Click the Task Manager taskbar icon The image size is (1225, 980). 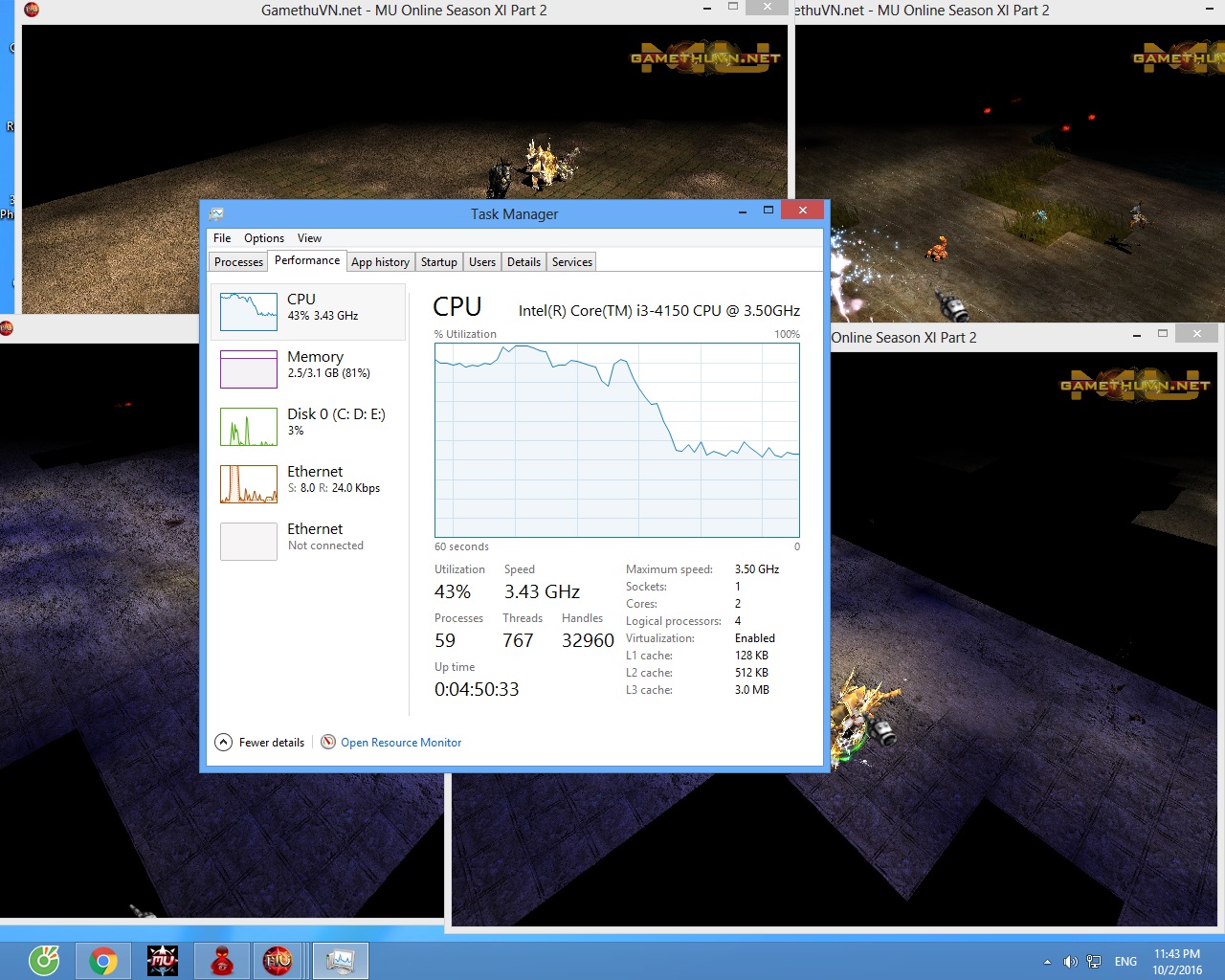[340, 961]
